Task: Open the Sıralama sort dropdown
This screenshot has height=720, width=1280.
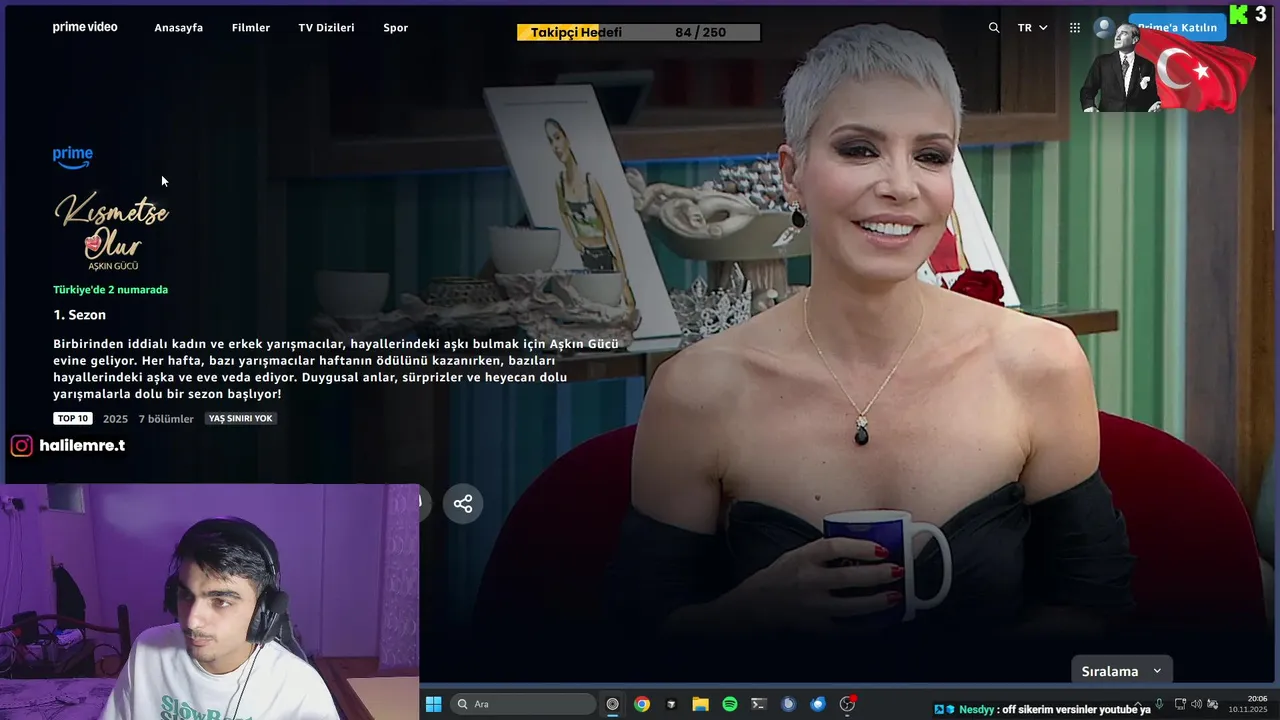Action: coord(1121,671)
